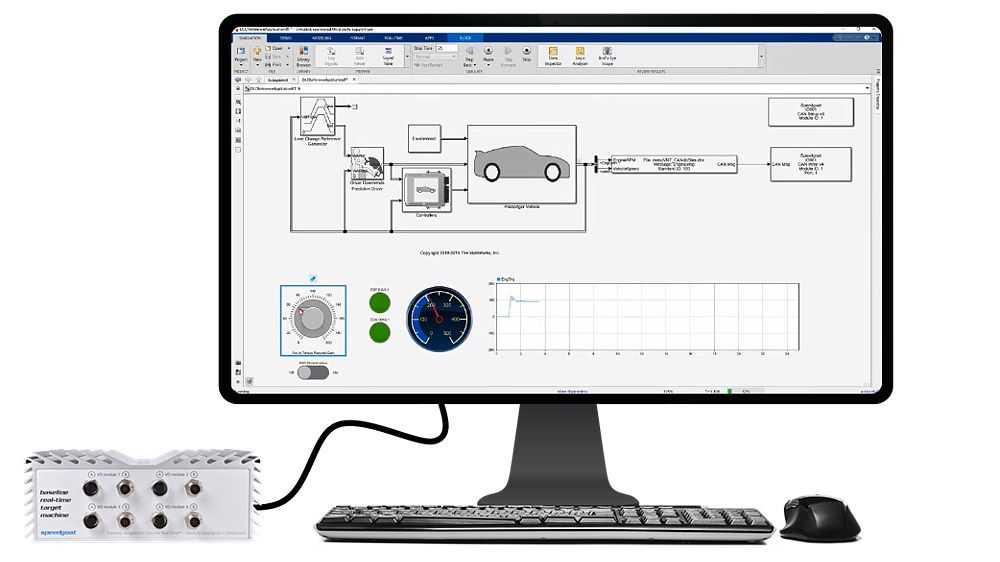Click the lower green indicator lamp
The image size is (1000, 562).
[x=380, y=332]
